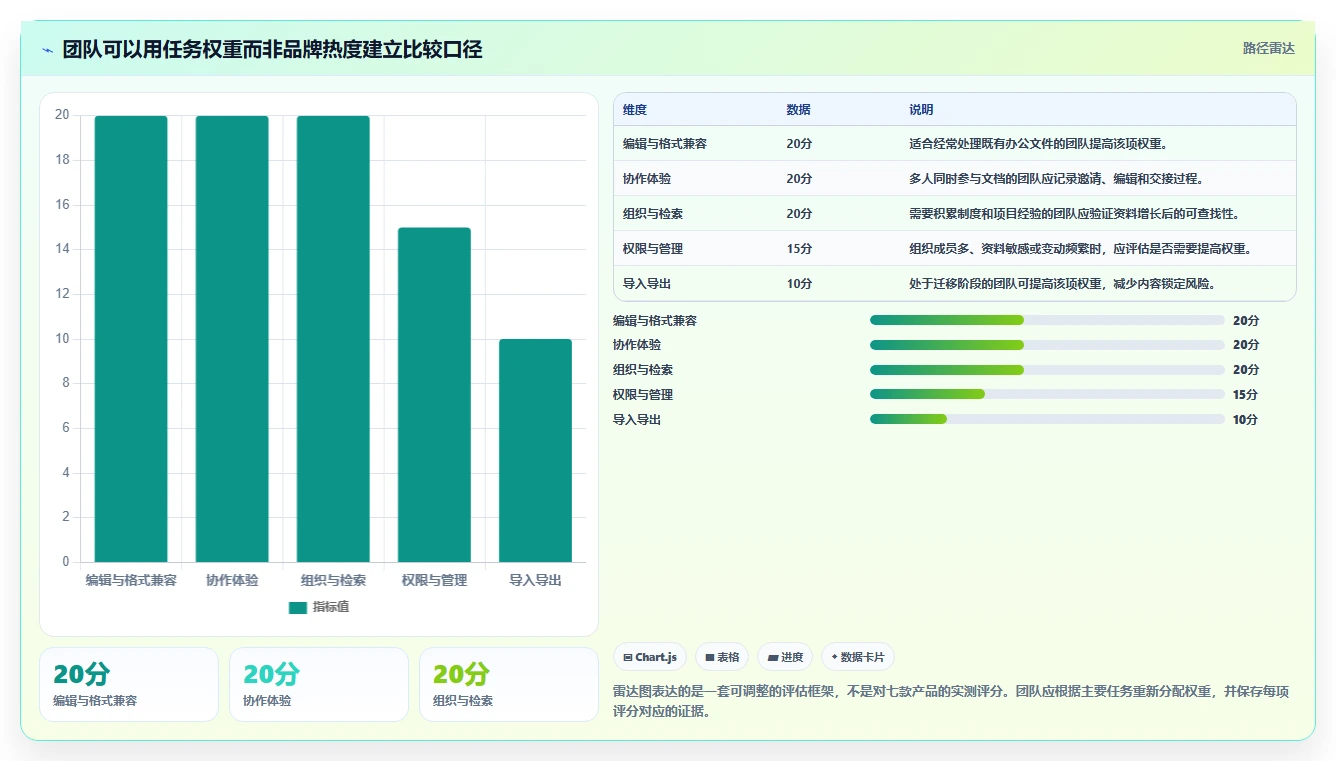The image size is (1336, 761).
Task: Click the 组织与检索 bar in the chart
Action: pyautogui.click(x=333, y=339)
